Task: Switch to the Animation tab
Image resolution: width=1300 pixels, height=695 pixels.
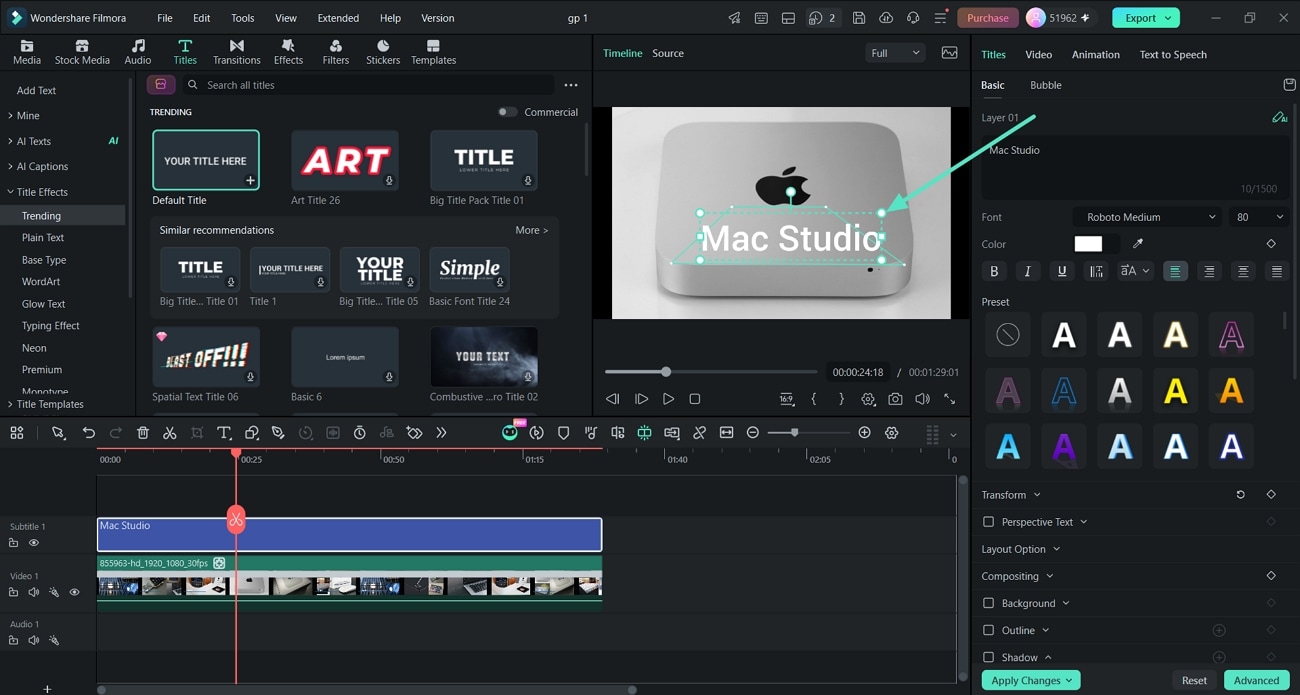Action: click(1095, 55)
